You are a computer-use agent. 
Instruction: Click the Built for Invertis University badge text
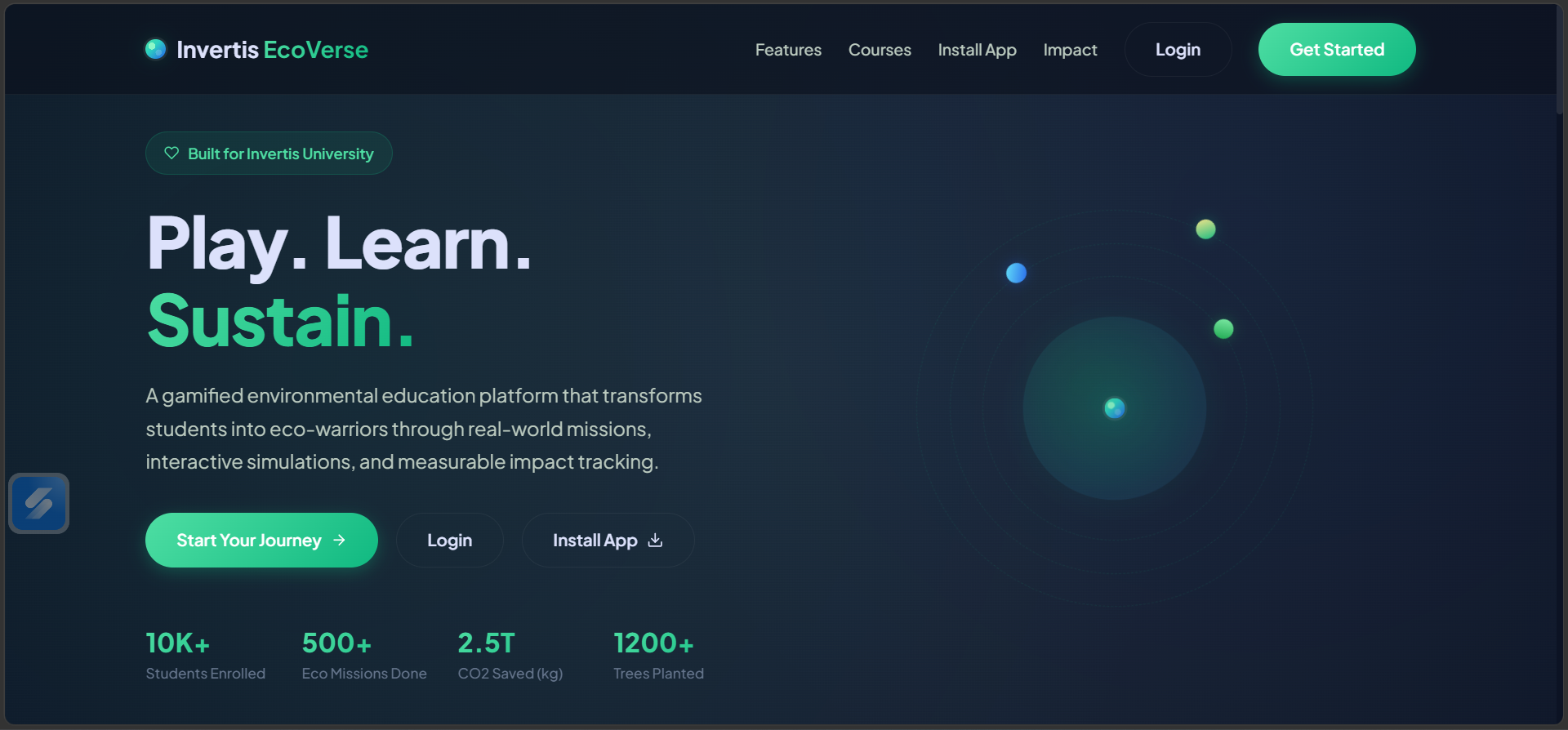pos(280,154)
